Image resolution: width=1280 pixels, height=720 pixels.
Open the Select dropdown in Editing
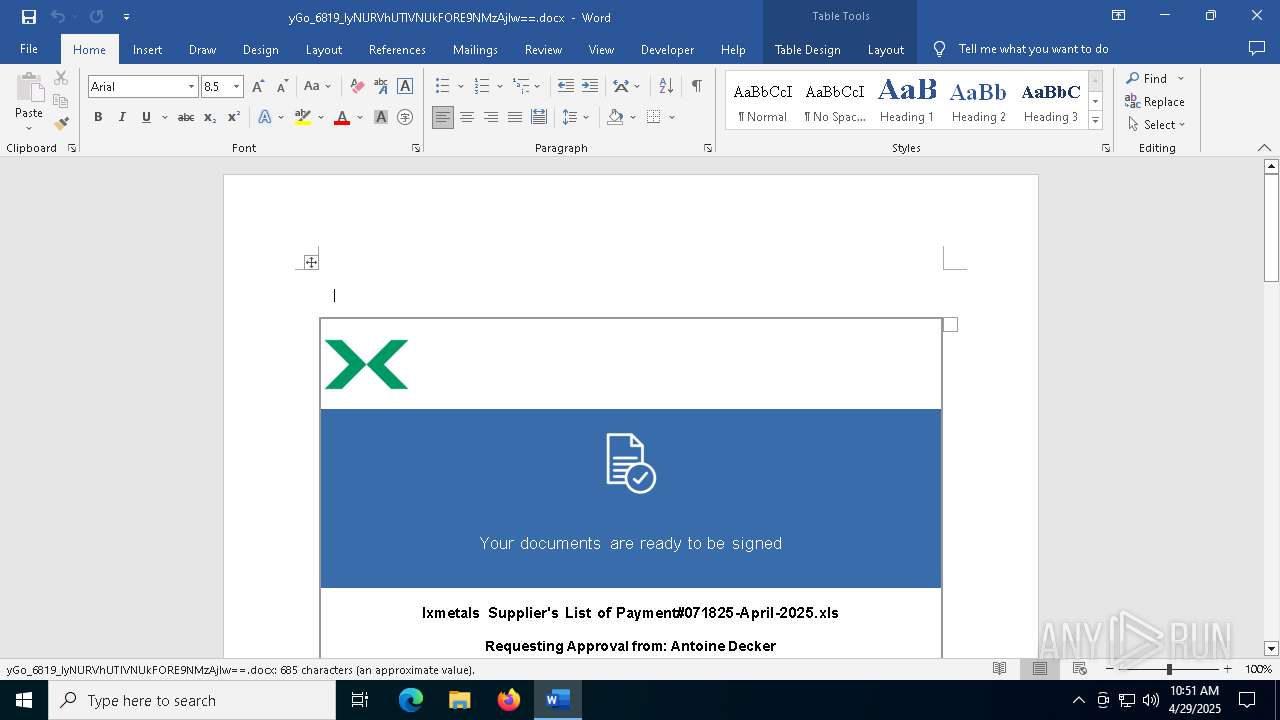[1155, 125]
